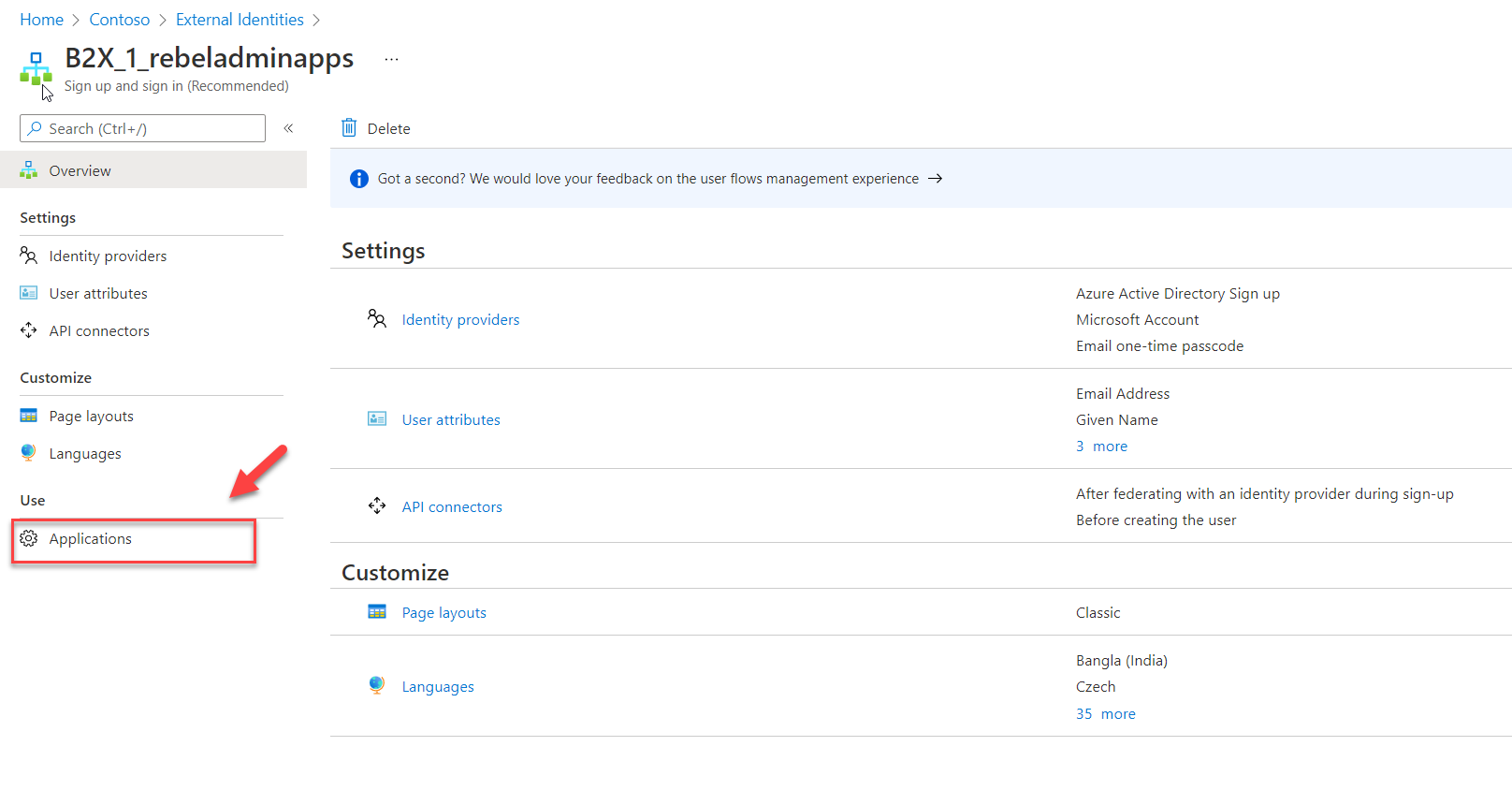Open Applications in the sidebar

90,538
